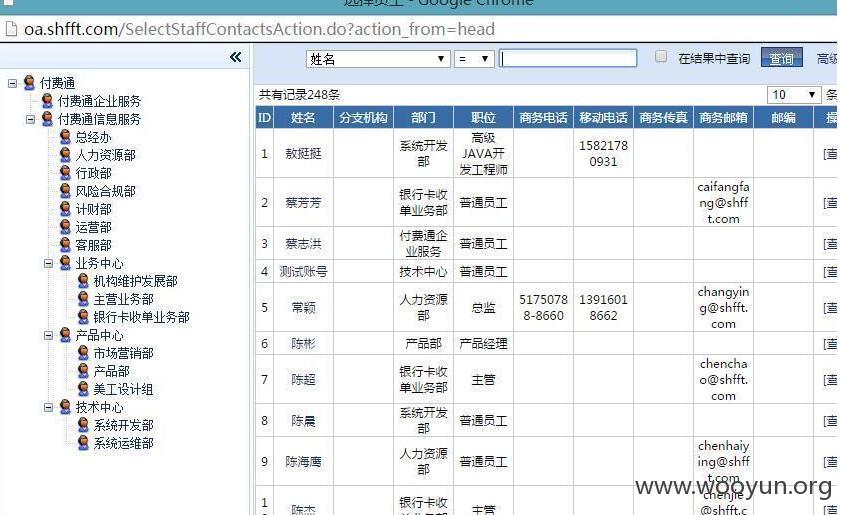Screen dimensions: 841x515
Task: Select the 风险合规部 tree label
Action: [106, 191]
